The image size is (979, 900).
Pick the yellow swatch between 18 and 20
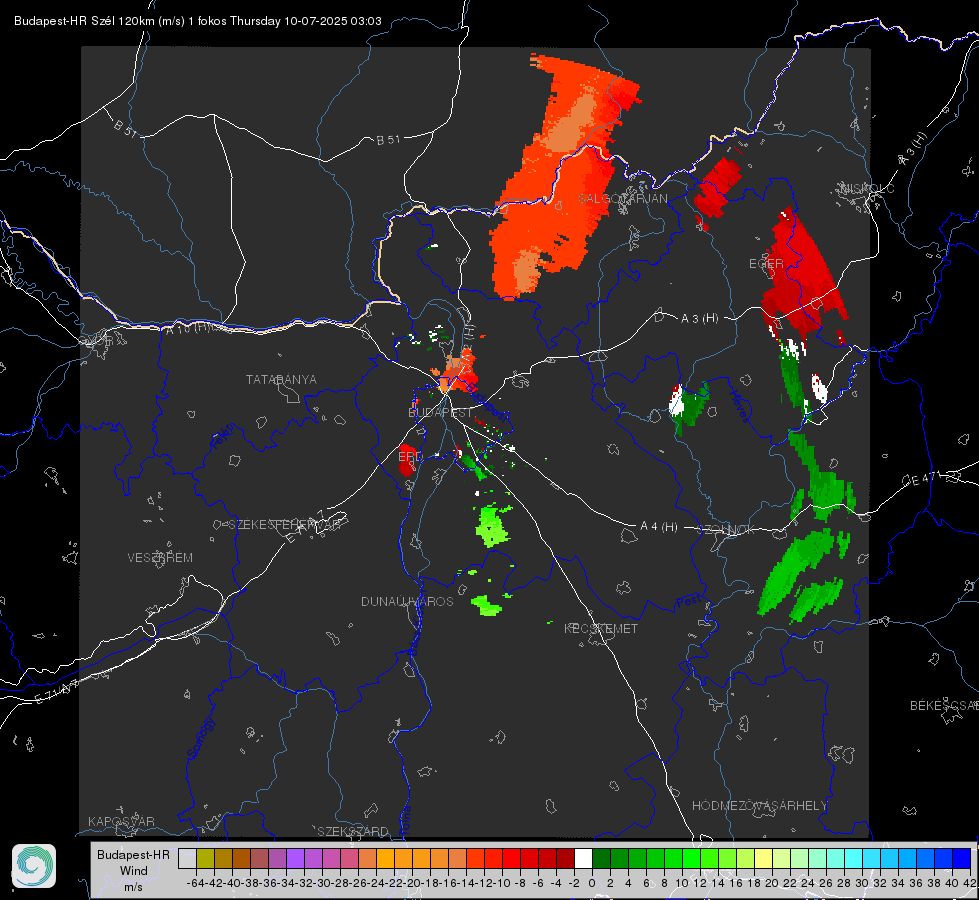(x=764, y=858)
